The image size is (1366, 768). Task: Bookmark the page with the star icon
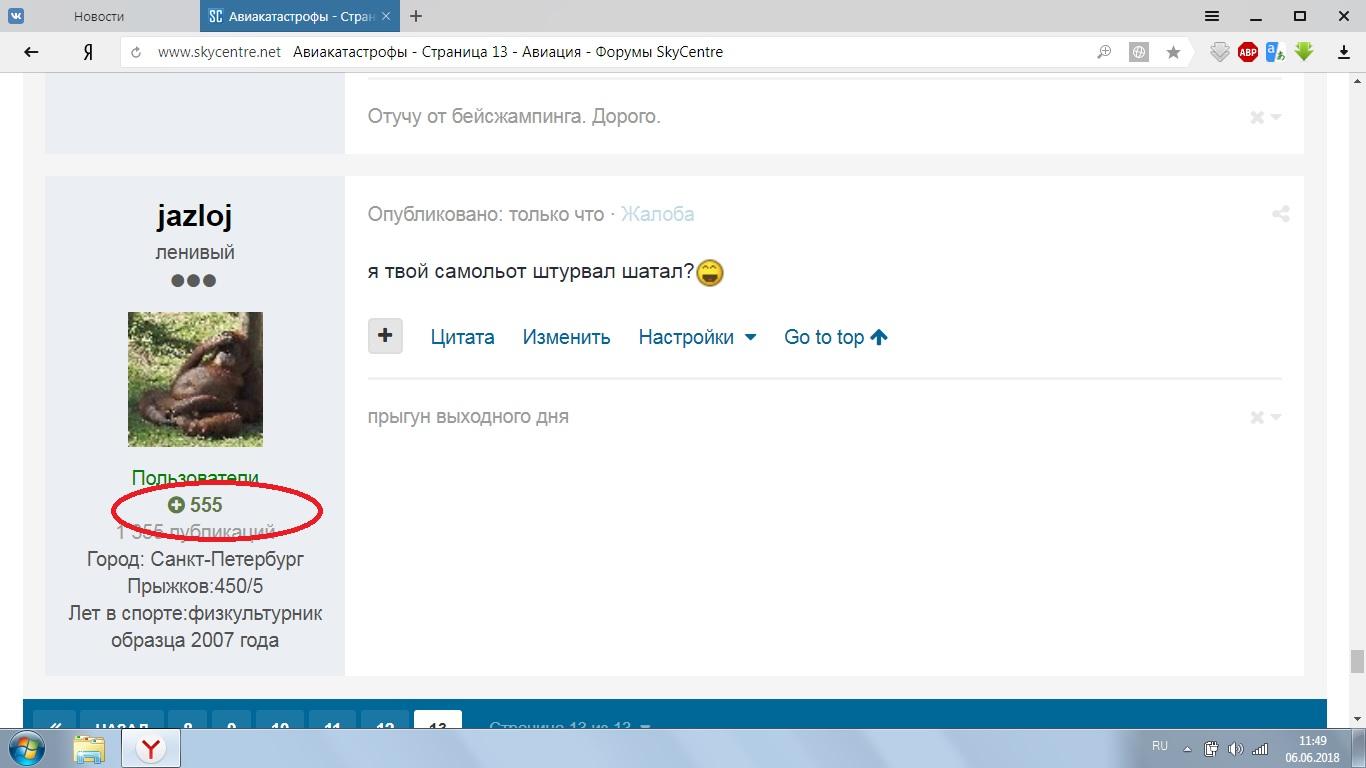pos(1173,52)
